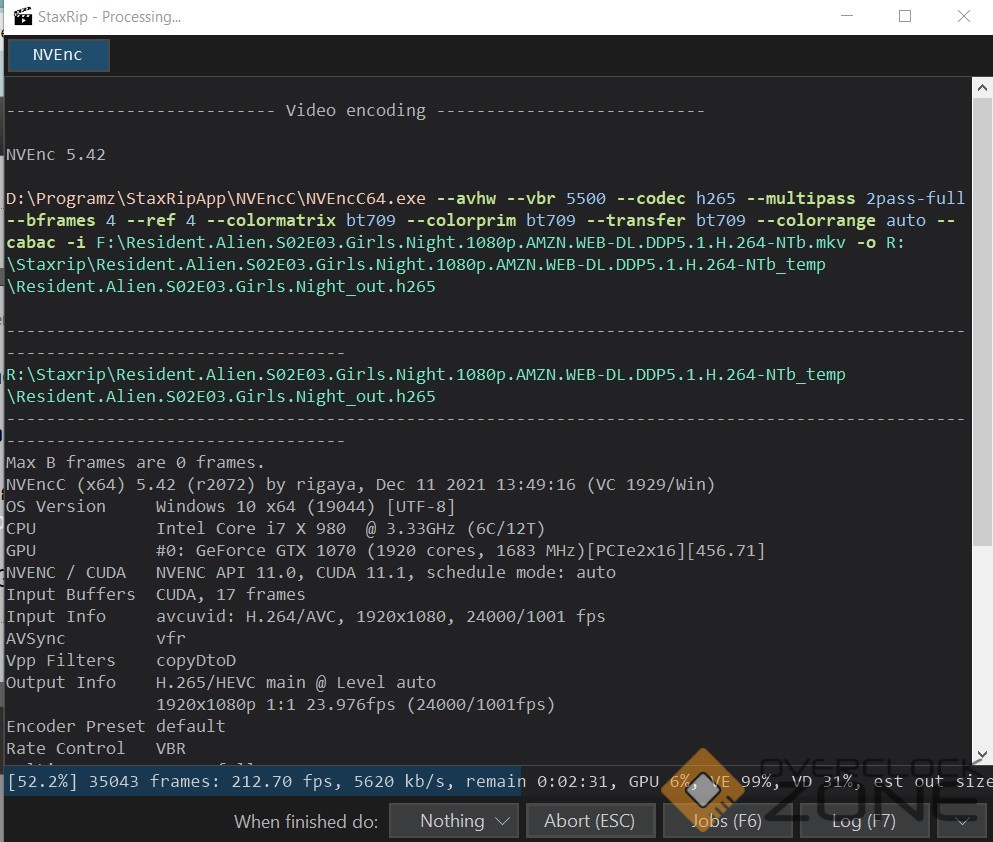Screen dimensions: 993x842
Task: Click the '--codec h265' parameter text
Action: click(676, 198)
